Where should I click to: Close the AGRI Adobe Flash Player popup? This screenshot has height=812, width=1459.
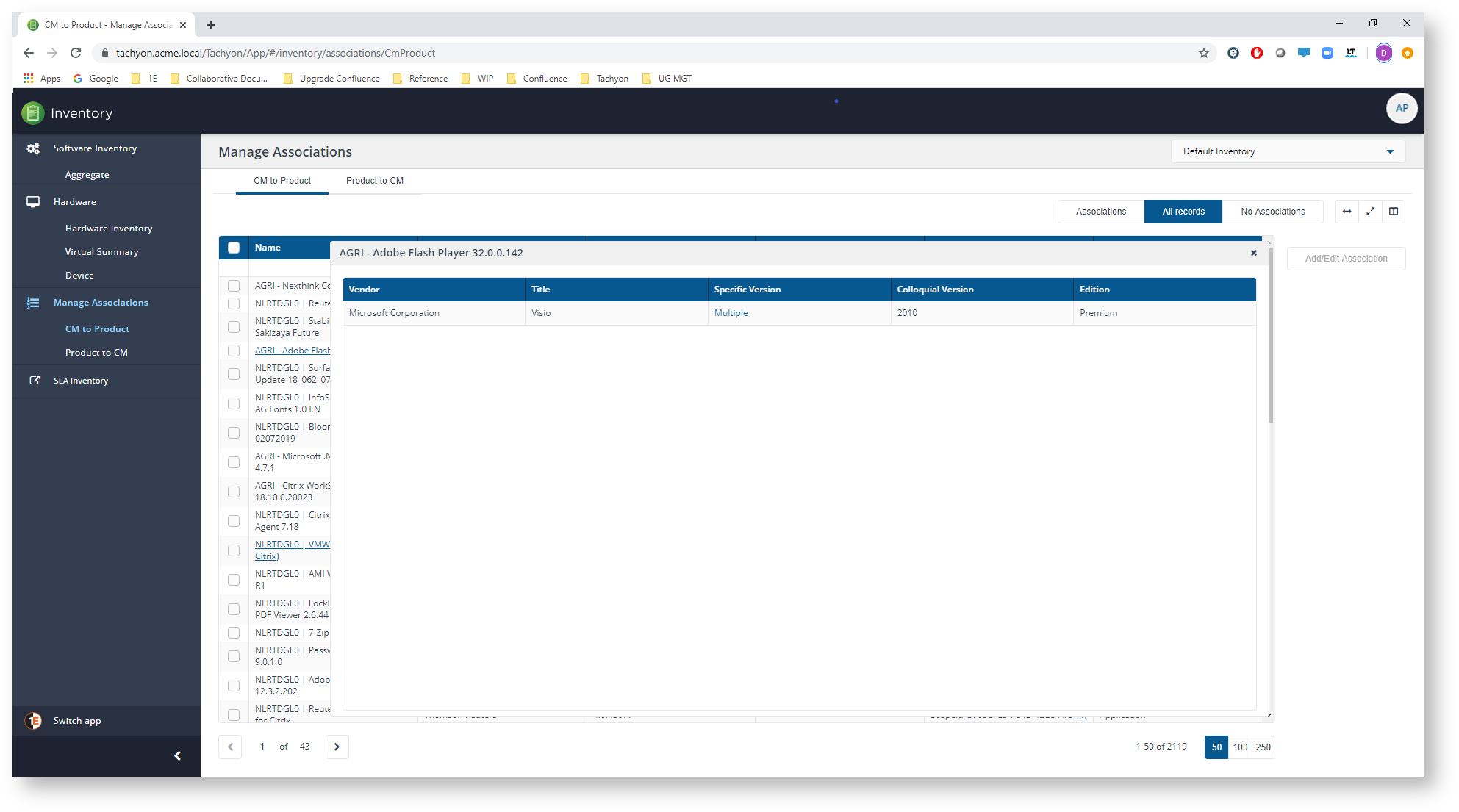tap(1254, 253)
